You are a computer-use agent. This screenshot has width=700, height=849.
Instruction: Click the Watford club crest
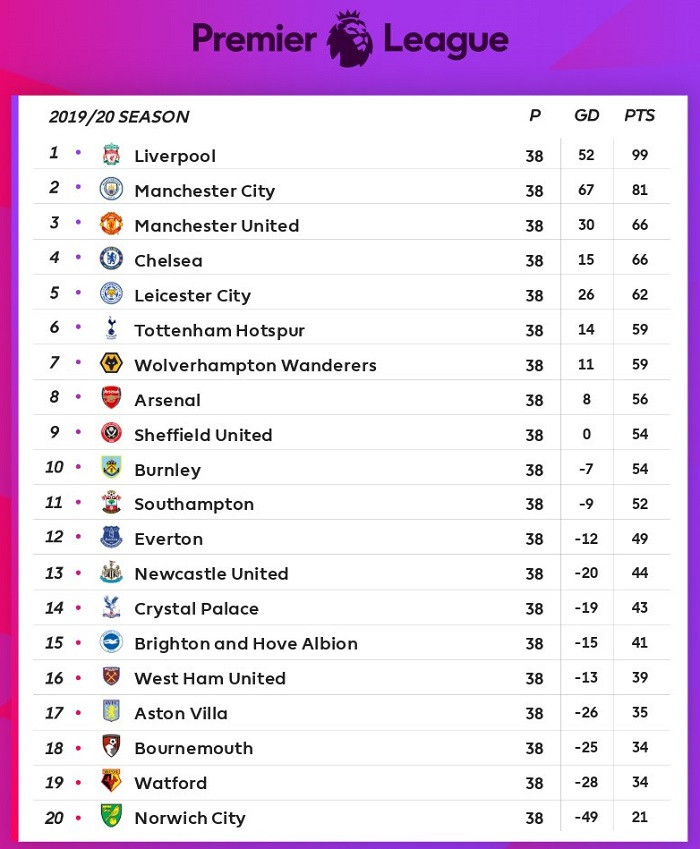(x=111, y=781)
